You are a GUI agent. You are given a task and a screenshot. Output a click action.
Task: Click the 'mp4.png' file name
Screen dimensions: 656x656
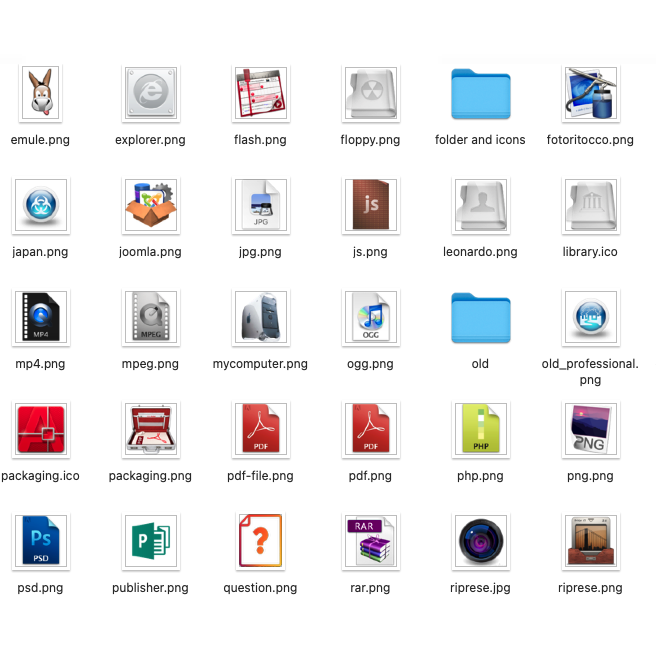click(x=40, y=364)
